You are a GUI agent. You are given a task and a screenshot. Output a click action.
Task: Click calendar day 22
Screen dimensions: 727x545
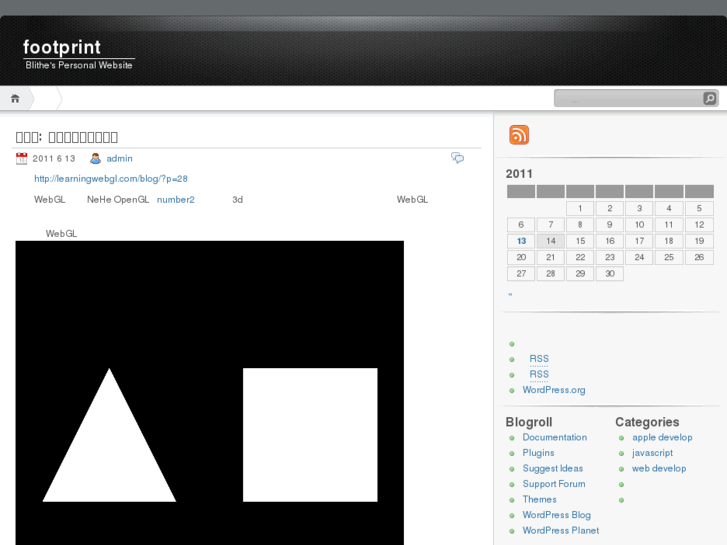(x=580, y=257)
